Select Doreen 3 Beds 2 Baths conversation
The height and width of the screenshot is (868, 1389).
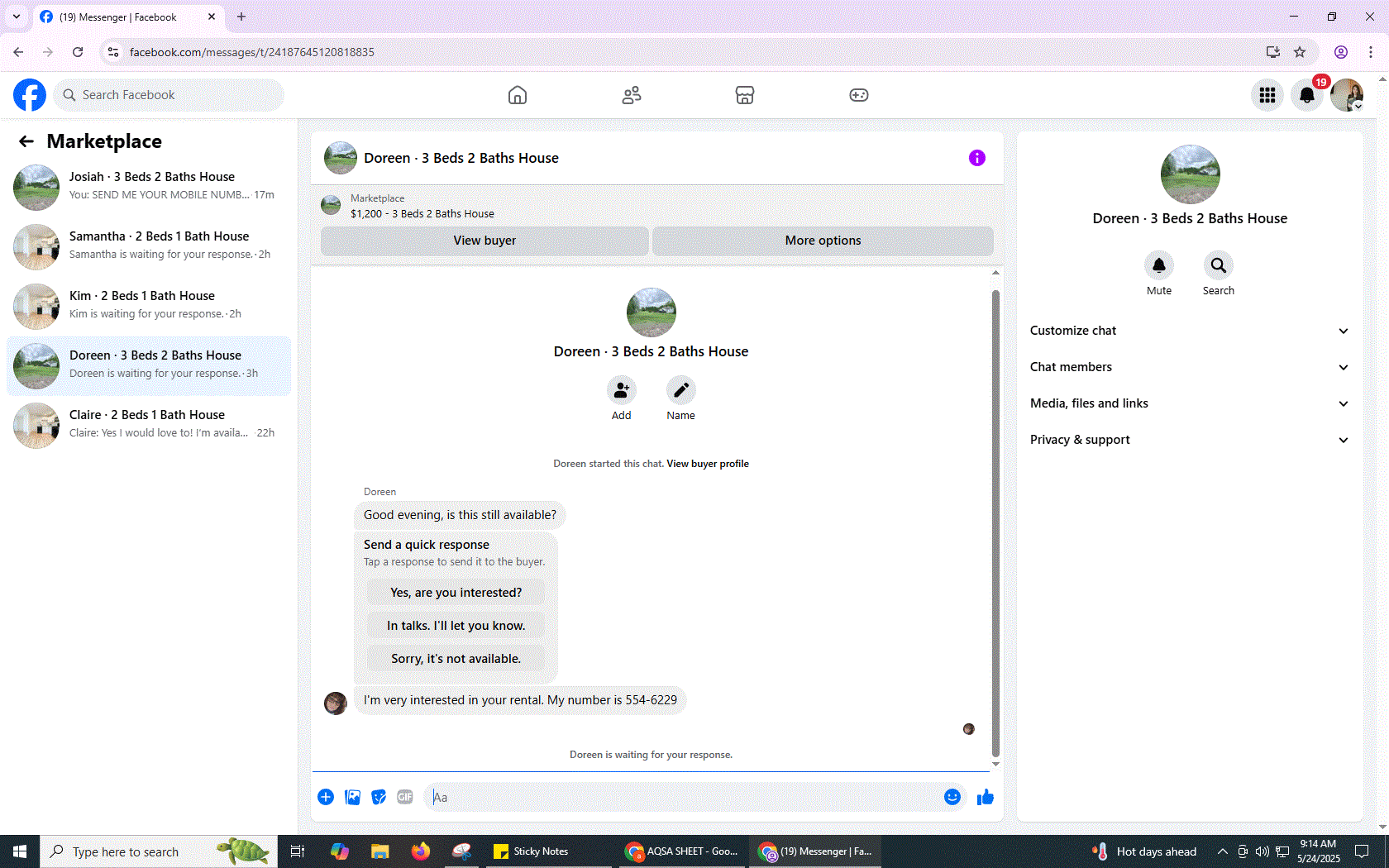pyautogui.click(x=149, y=365)
